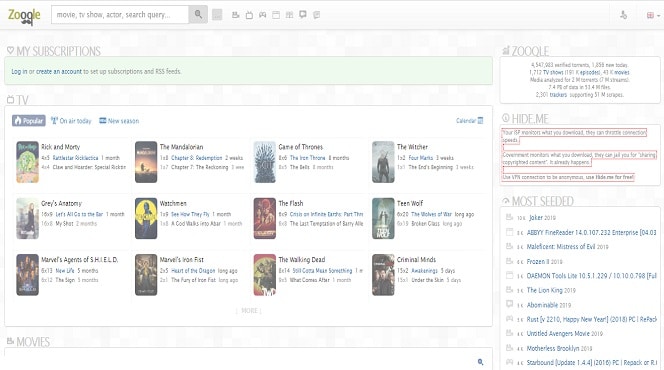Click The Witcher poster
This screenshot has height=370, width=664.
click(383, 162)
